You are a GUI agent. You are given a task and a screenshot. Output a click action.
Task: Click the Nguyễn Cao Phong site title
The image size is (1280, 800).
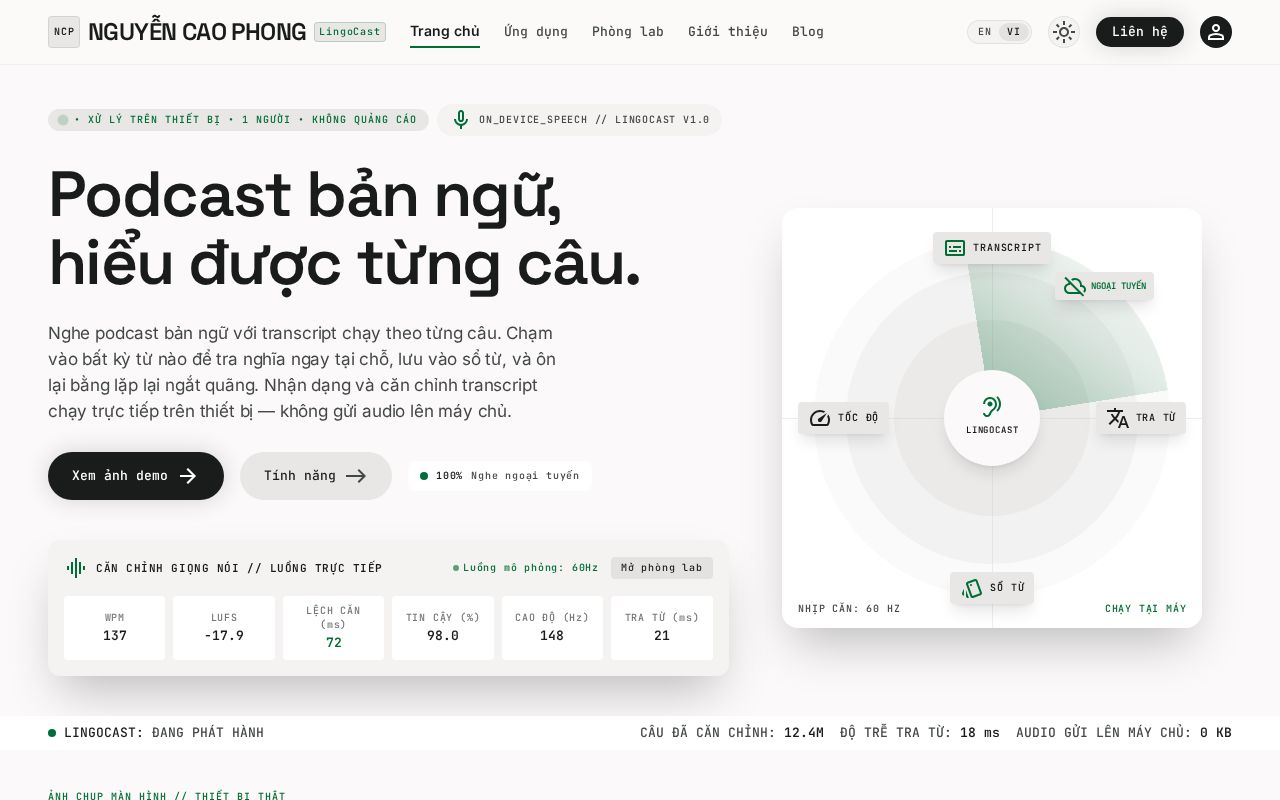pyautogui.click(x=197, y=32)
